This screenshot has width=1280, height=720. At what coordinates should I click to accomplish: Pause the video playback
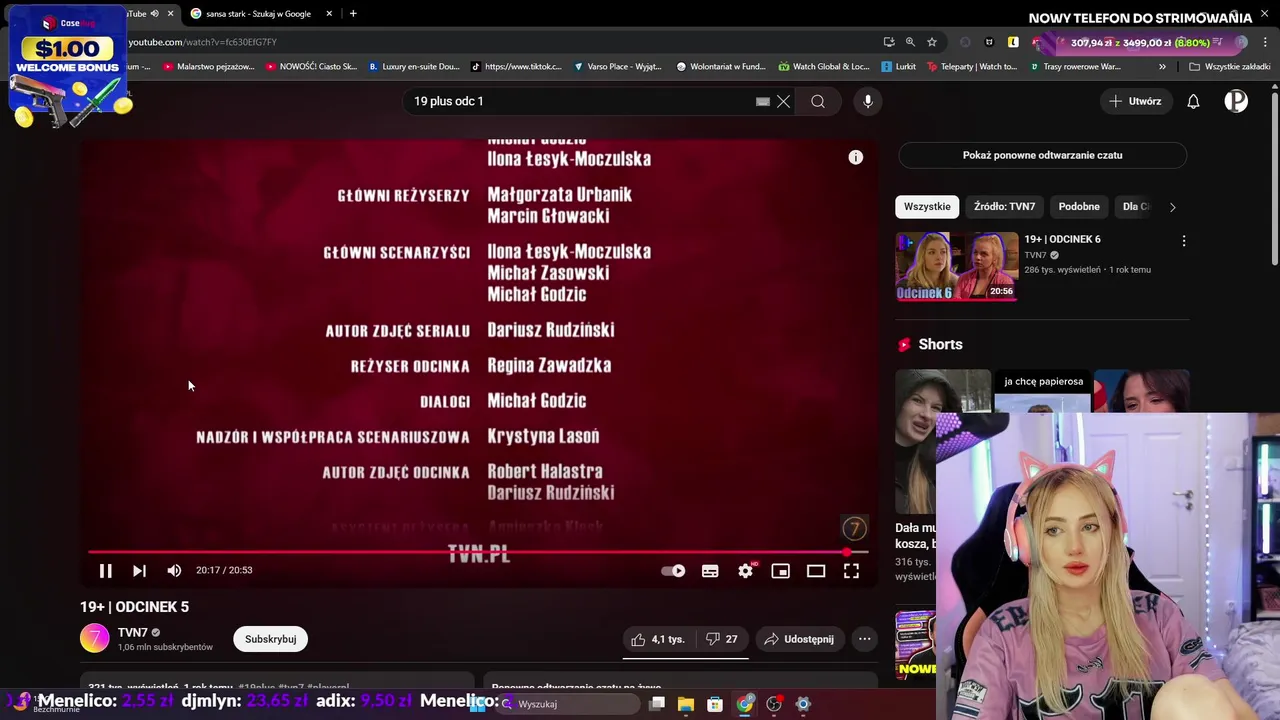pyautogui.click(x=105, y=570)
